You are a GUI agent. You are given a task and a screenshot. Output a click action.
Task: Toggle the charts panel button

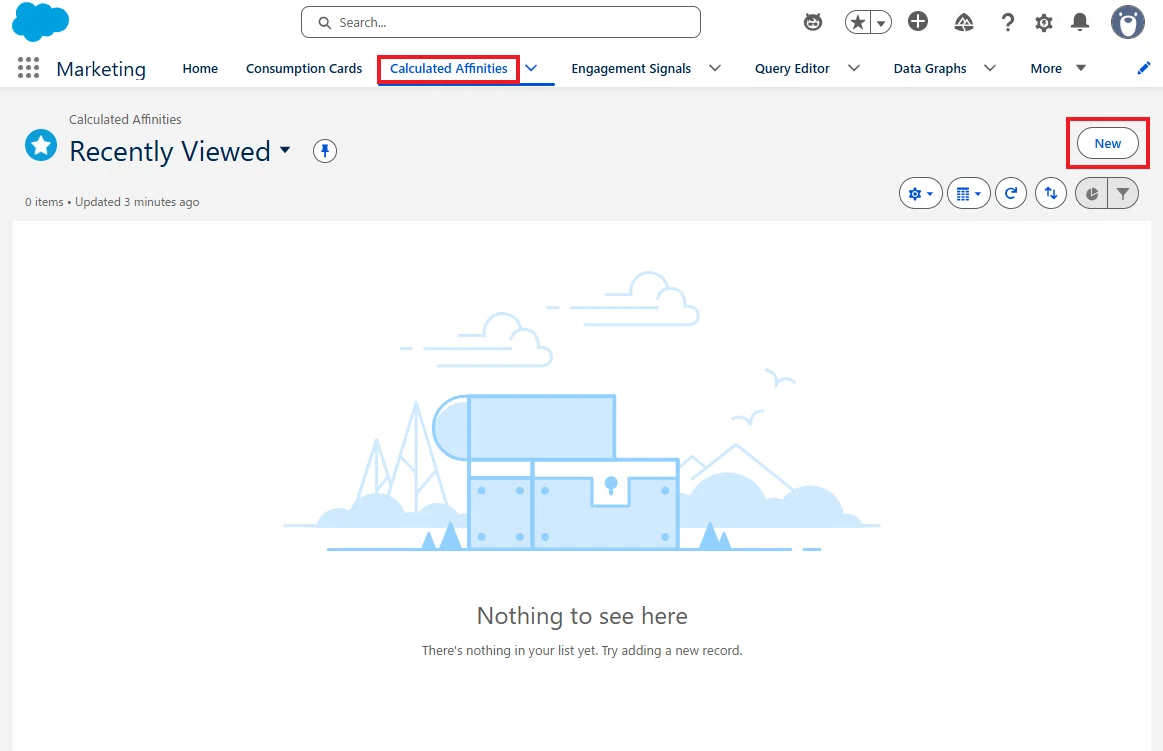pos(1091,193)
